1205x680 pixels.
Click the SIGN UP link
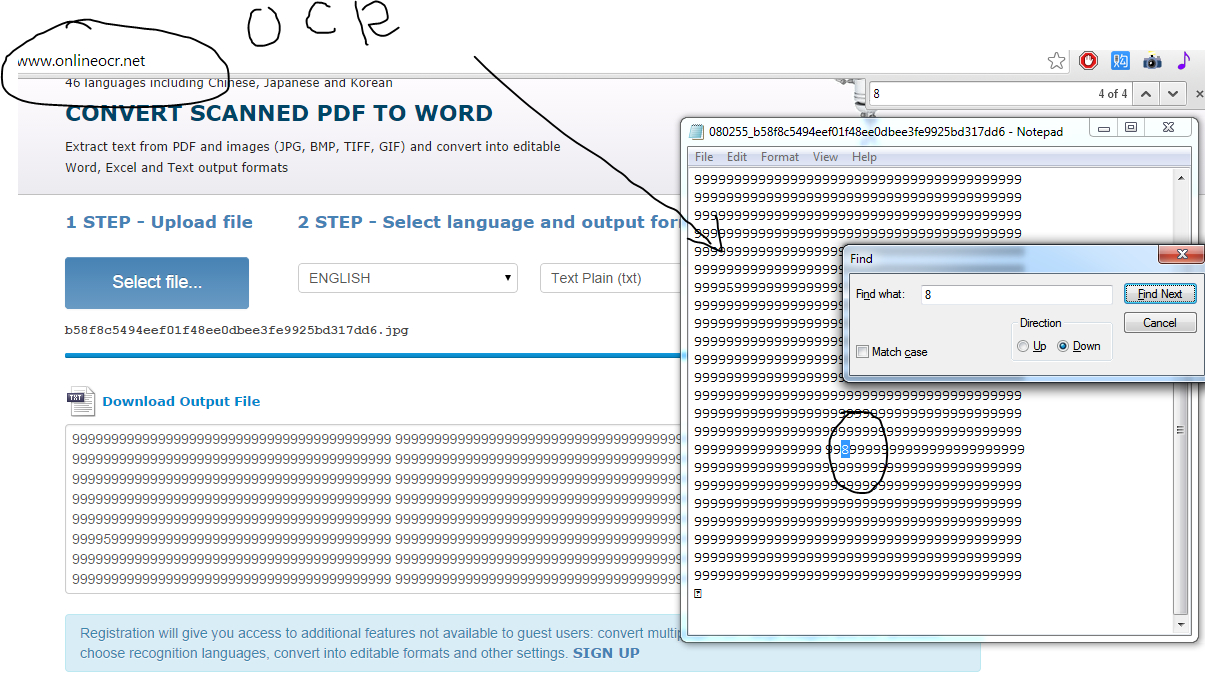(606, 653)
